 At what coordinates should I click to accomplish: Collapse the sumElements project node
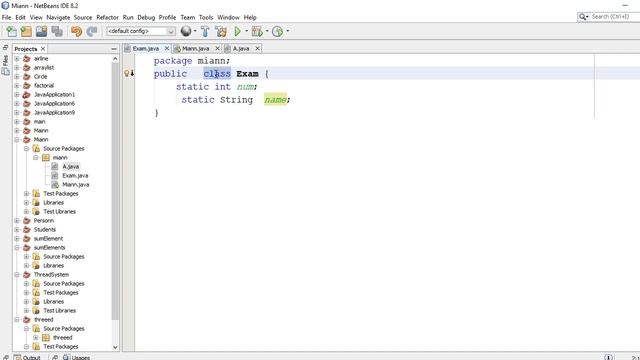point(17,248)
